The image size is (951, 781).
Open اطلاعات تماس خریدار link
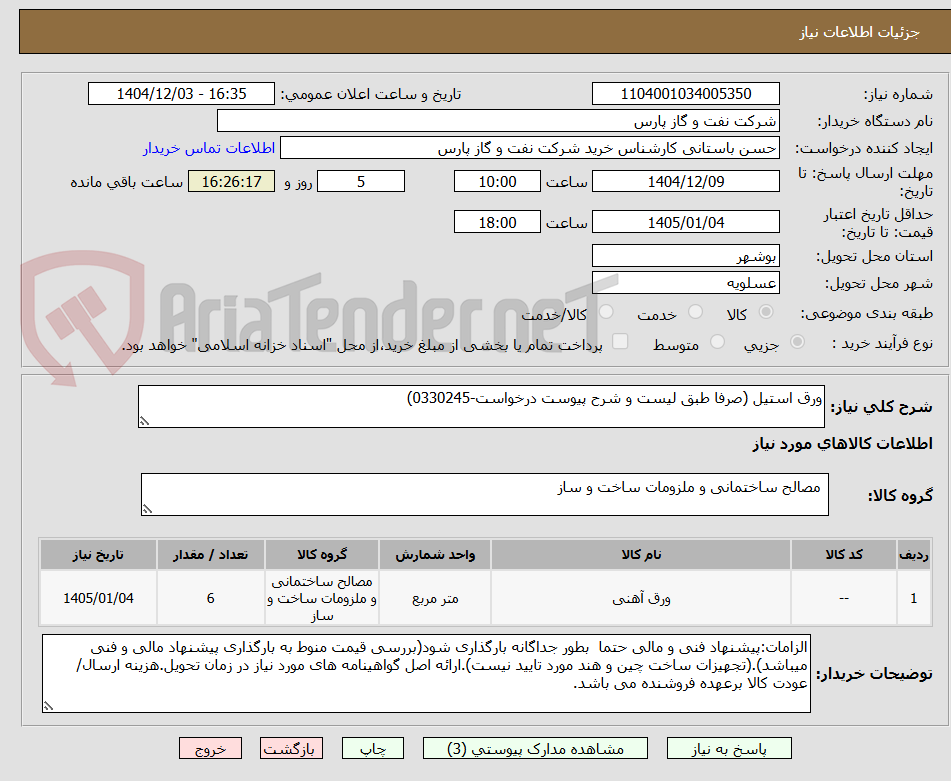click(x=209, y=148)
